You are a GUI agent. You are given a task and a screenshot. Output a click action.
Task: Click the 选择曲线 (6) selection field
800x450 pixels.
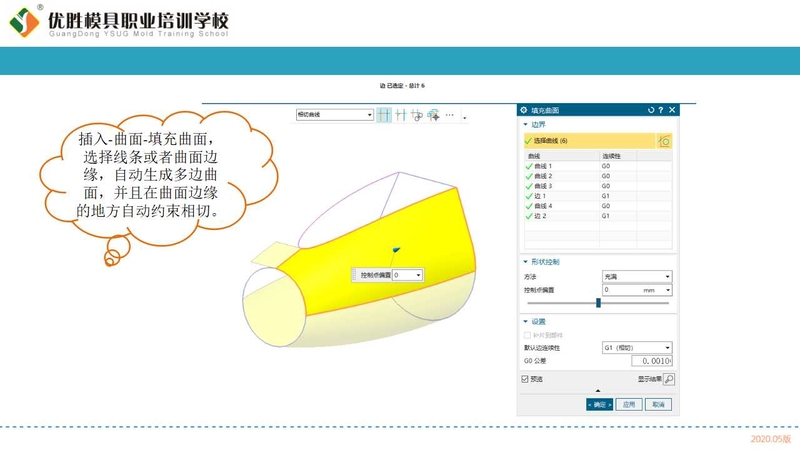tap(589, 141)
